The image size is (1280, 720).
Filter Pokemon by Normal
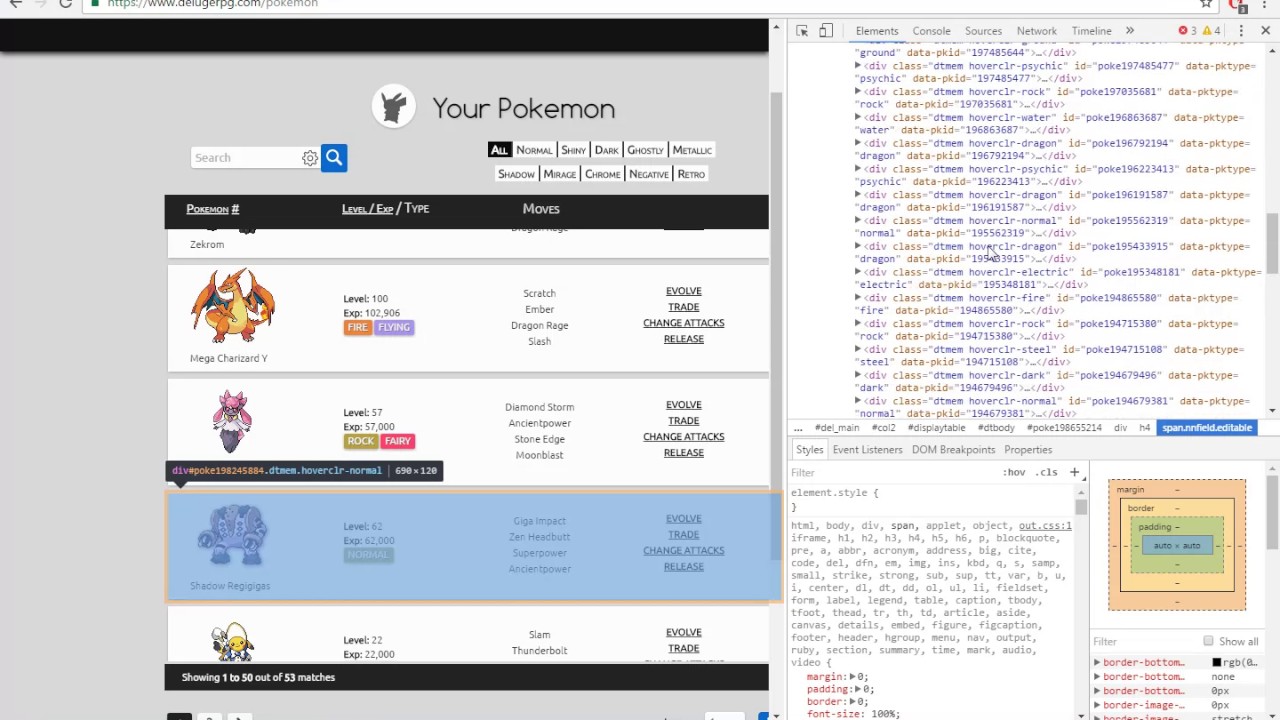(534, 150)
